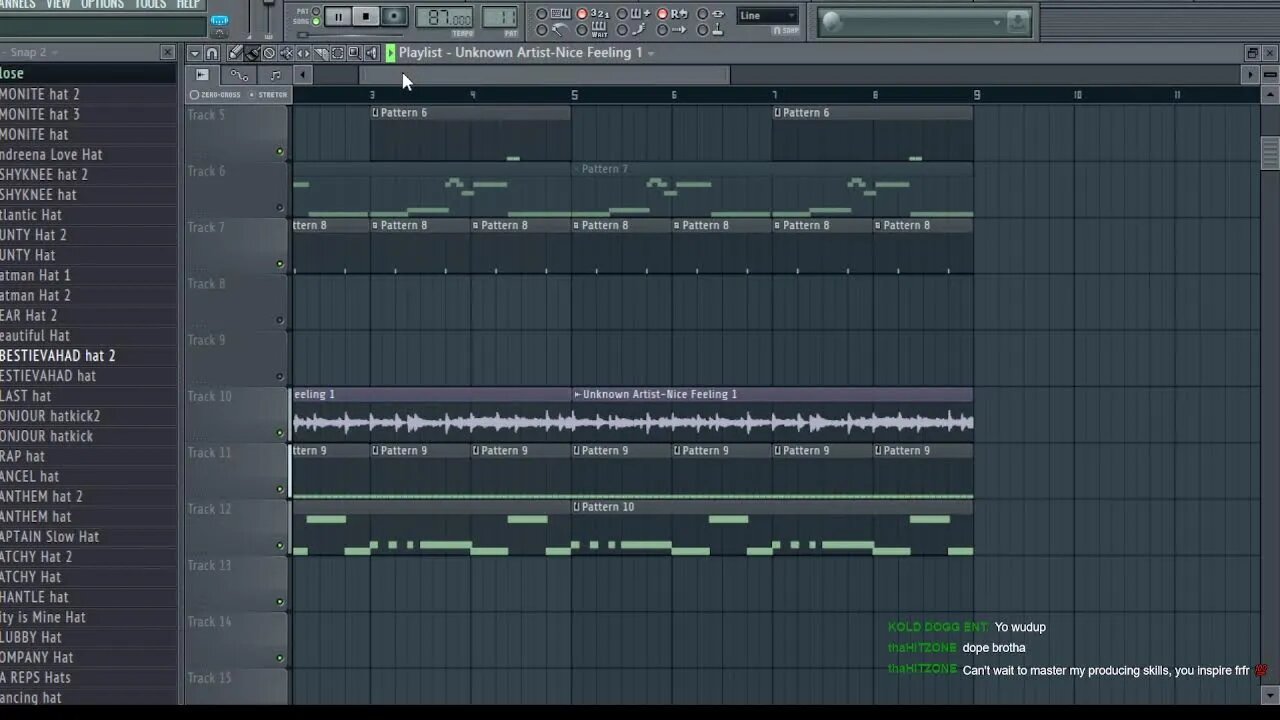
Task: Click the tempo display 87.000
Action: pyautogui.click(x=444, y=18)
